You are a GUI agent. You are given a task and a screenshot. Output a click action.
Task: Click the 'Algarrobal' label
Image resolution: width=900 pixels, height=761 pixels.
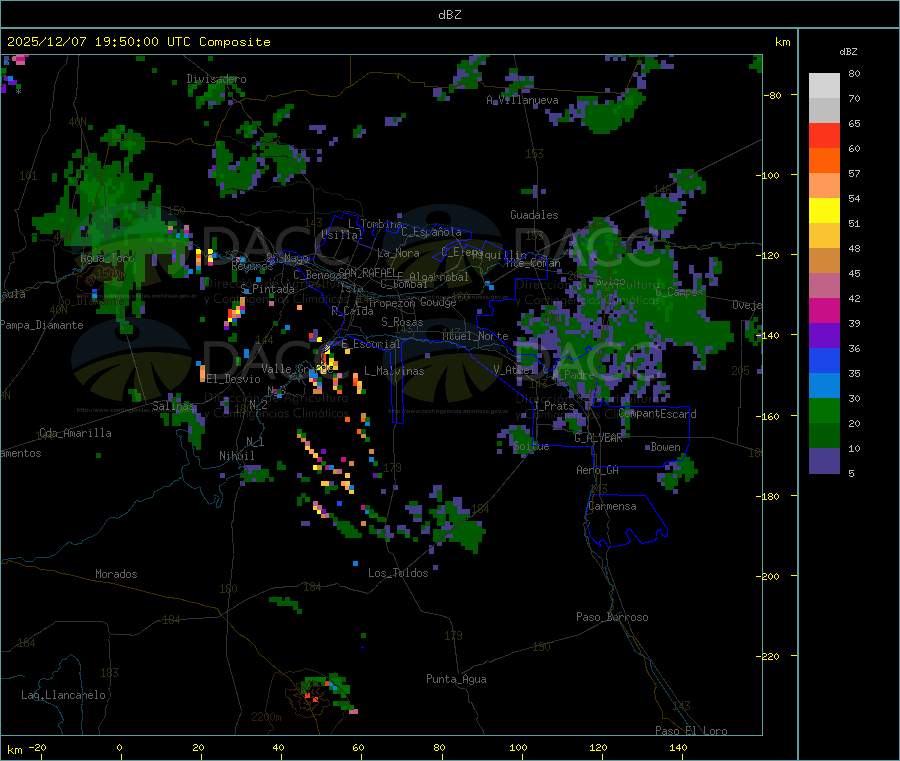pyautogui.click(x=439, y=277)
